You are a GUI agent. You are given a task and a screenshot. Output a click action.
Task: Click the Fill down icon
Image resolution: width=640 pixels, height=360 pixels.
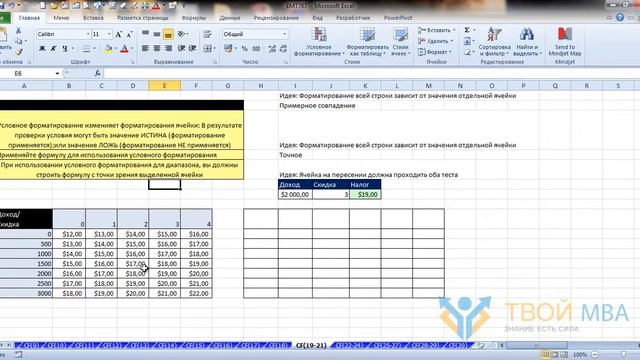click(467, 41)
